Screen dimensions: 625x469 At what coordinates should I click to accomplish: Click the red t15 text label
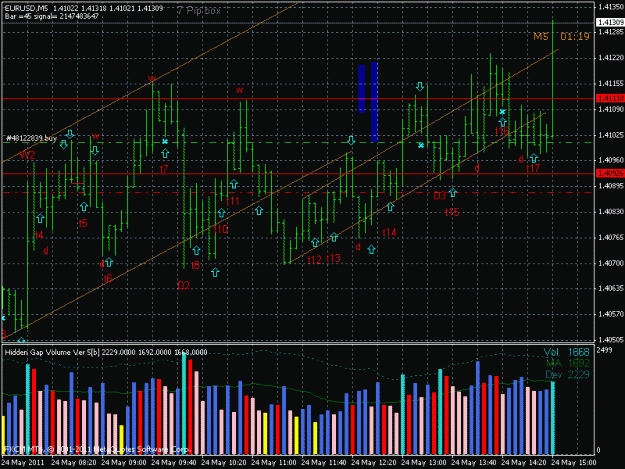pos(452,212)
